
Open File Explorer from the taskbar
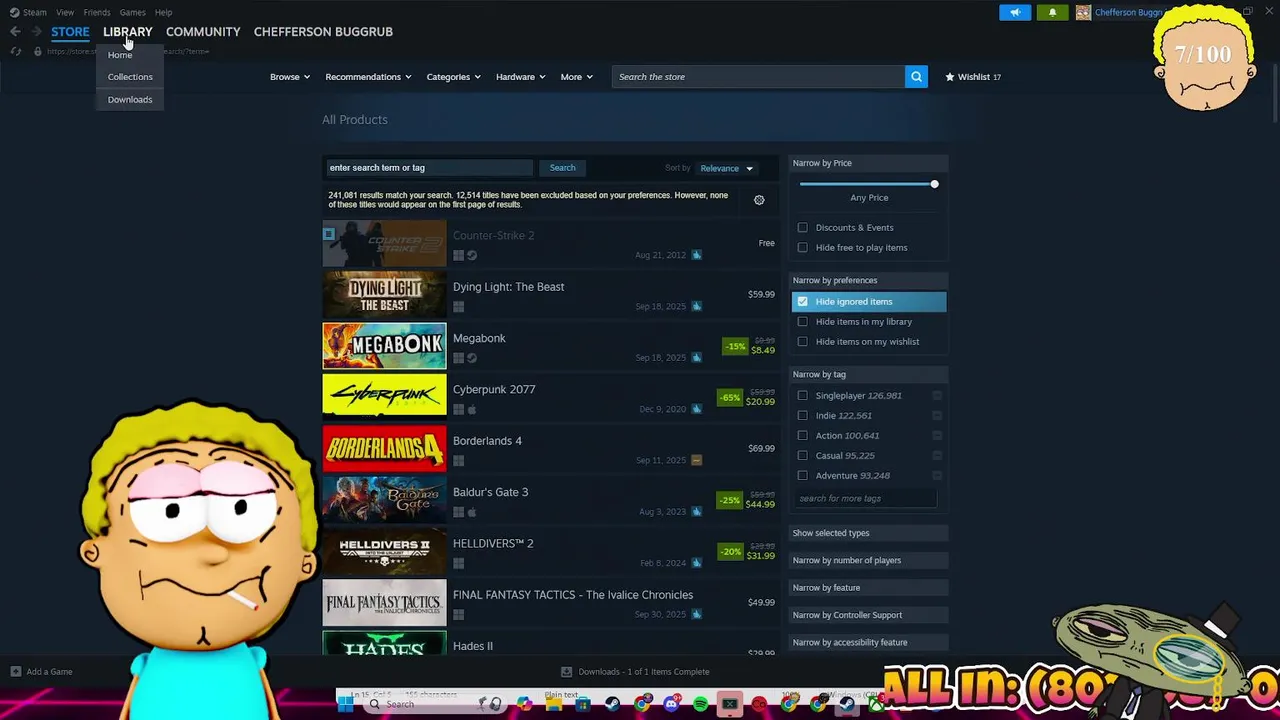point(553,704)
